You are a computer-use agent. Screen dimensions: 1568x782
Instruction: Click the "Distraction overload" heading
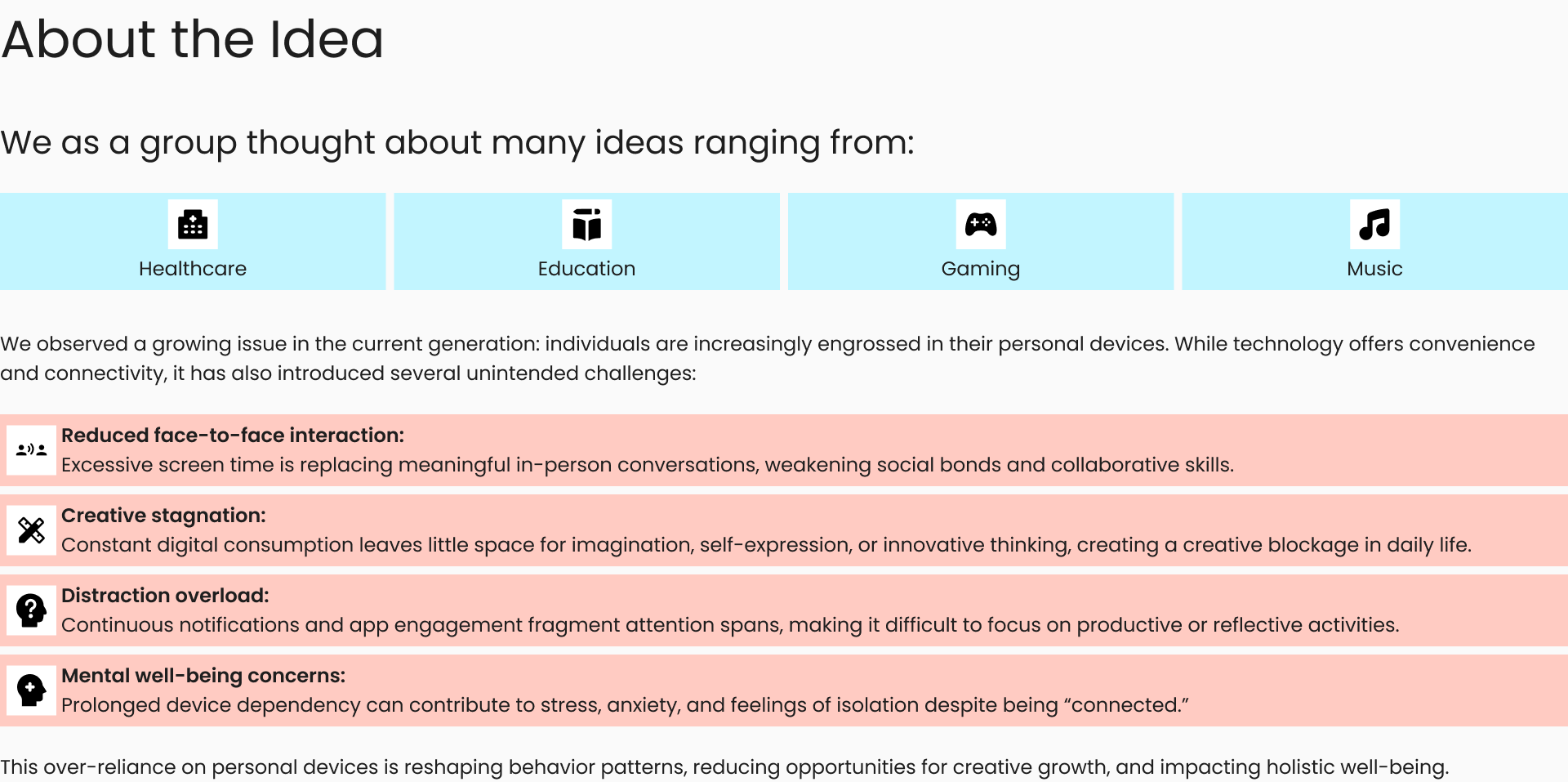[x=165, y=596]
